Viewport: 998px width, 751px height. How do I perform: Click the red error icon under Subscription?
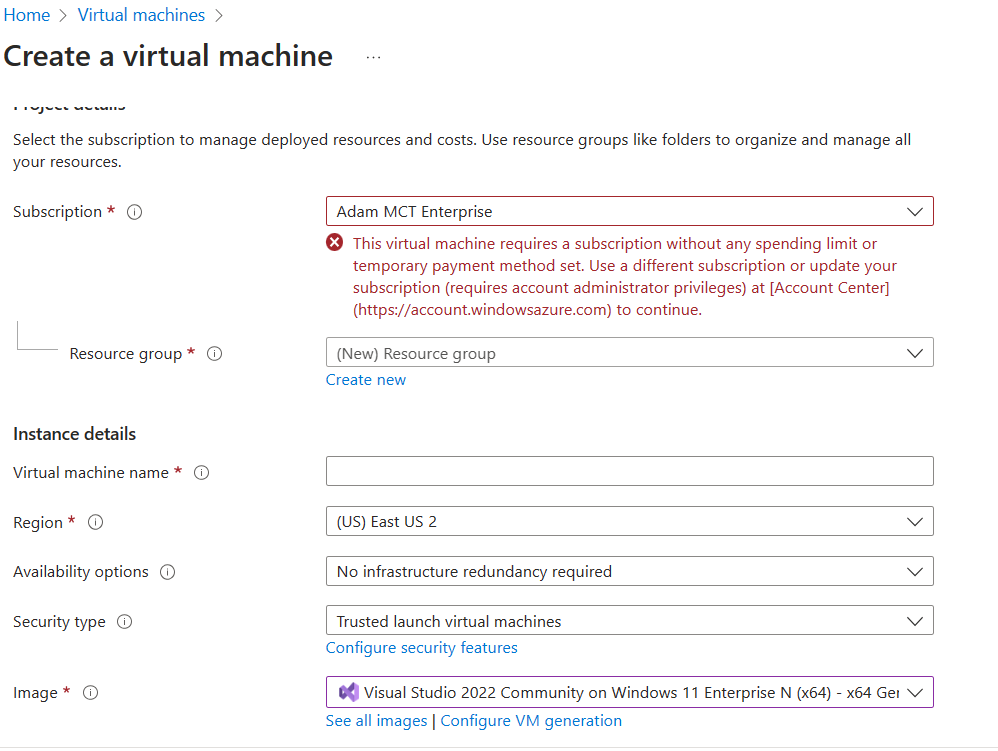tap(335, 242)
